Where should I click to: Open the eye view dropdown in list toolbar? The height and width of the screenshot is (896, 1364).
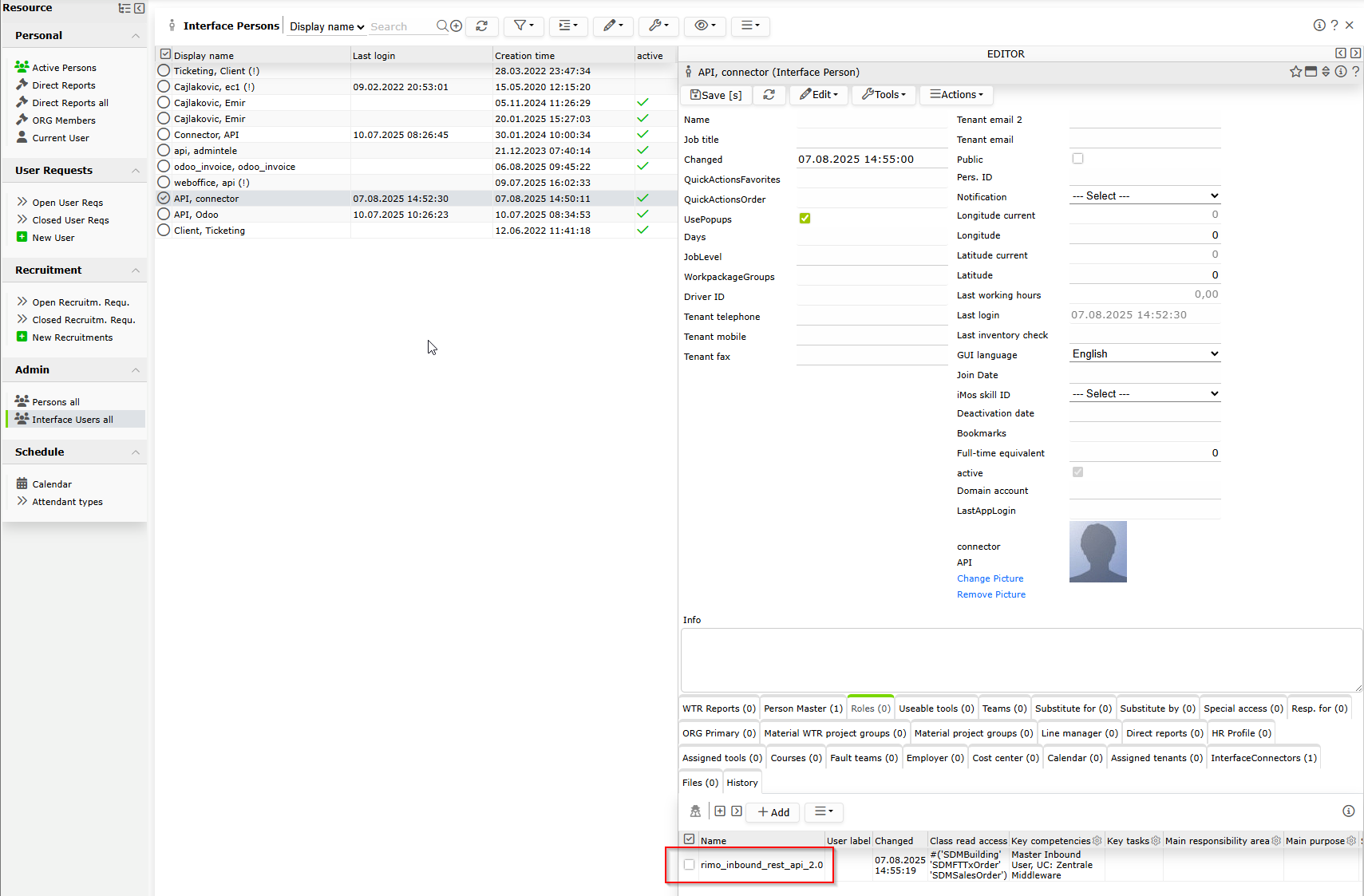point(705,26)
